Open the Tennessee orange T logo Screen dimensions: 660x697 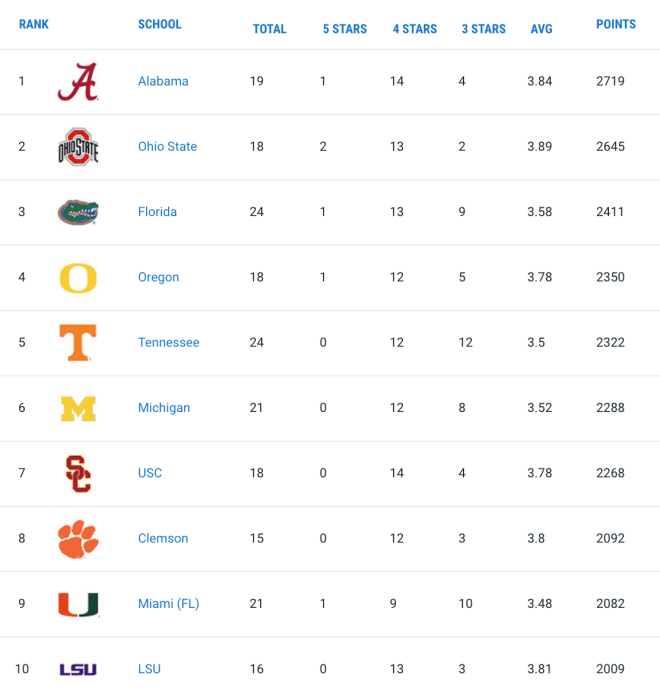(x=78, y=342)
